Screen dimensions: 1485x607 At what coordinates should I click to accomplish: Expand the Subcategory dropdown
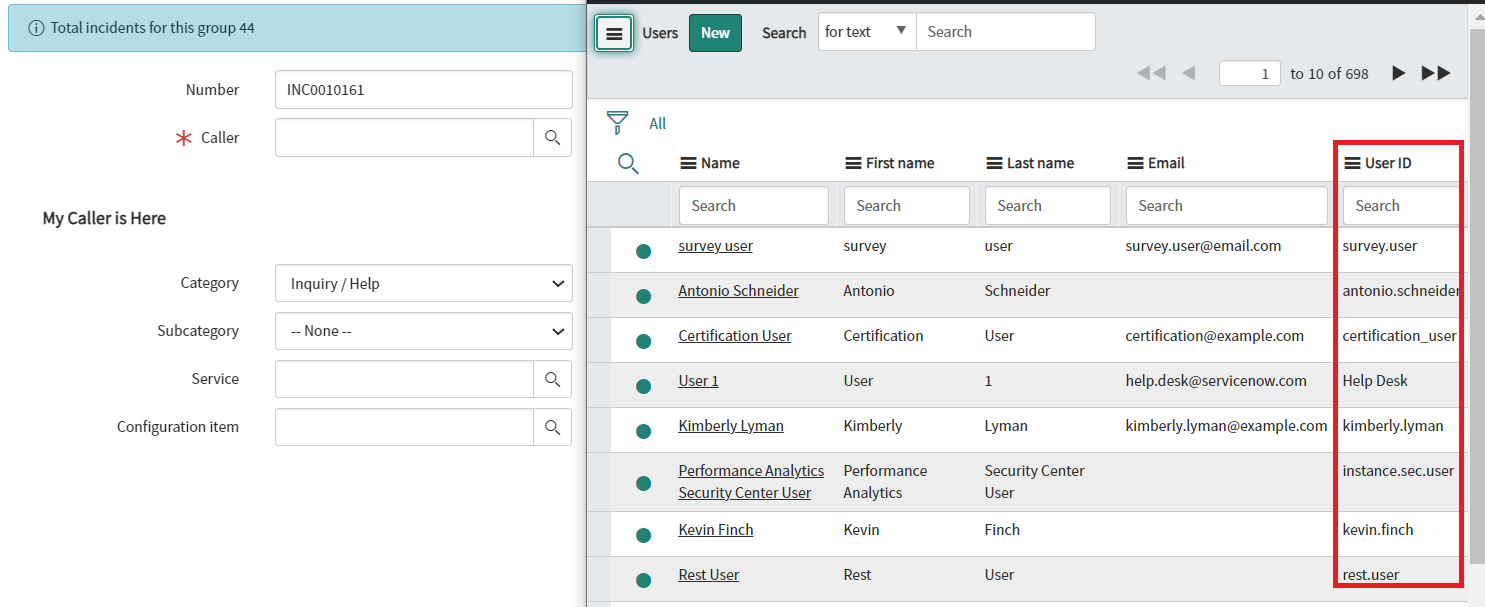click(x=423, y=331)
